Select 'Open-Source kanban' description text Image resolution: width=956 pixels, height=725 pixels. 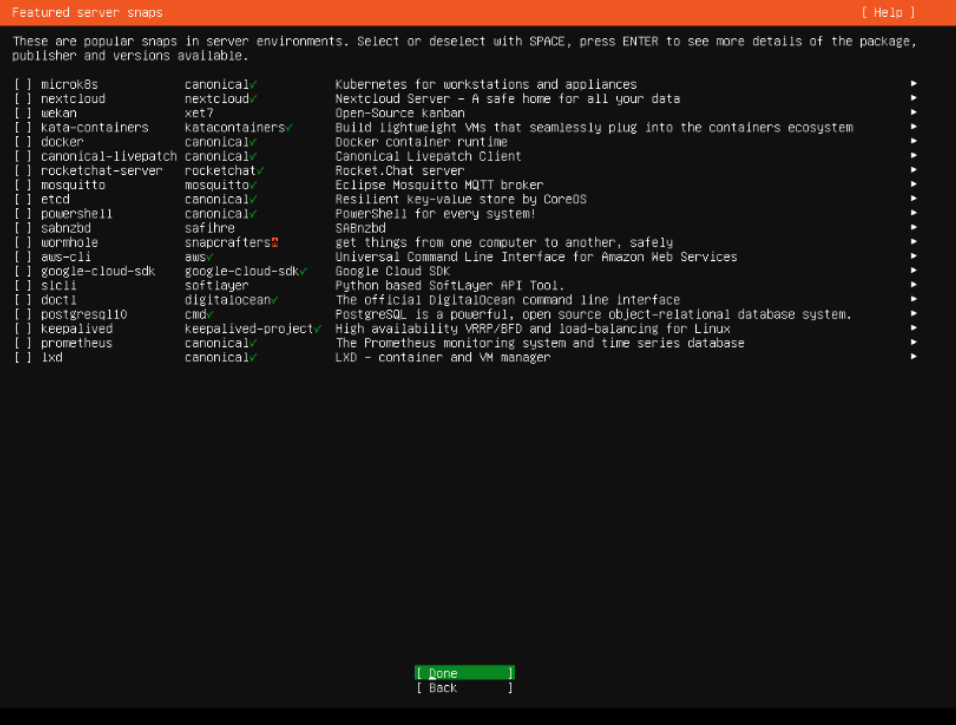click(400, 113)
